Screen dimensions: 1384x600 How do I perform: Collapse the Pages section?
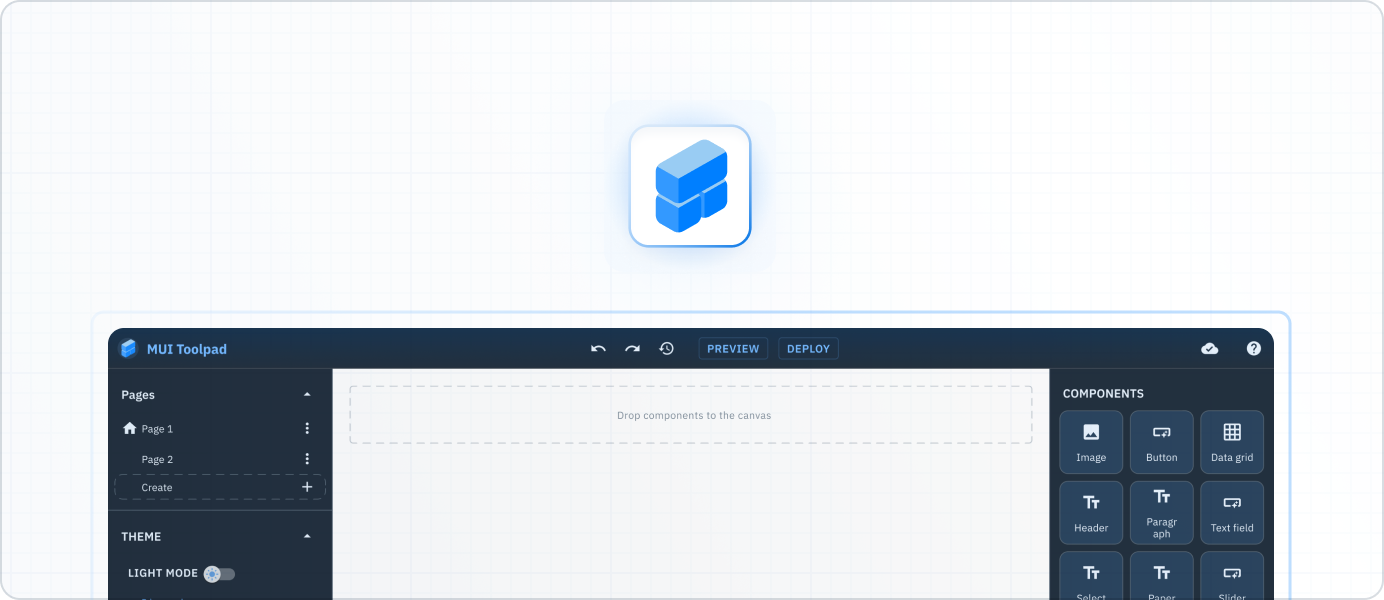coord(307,394)
